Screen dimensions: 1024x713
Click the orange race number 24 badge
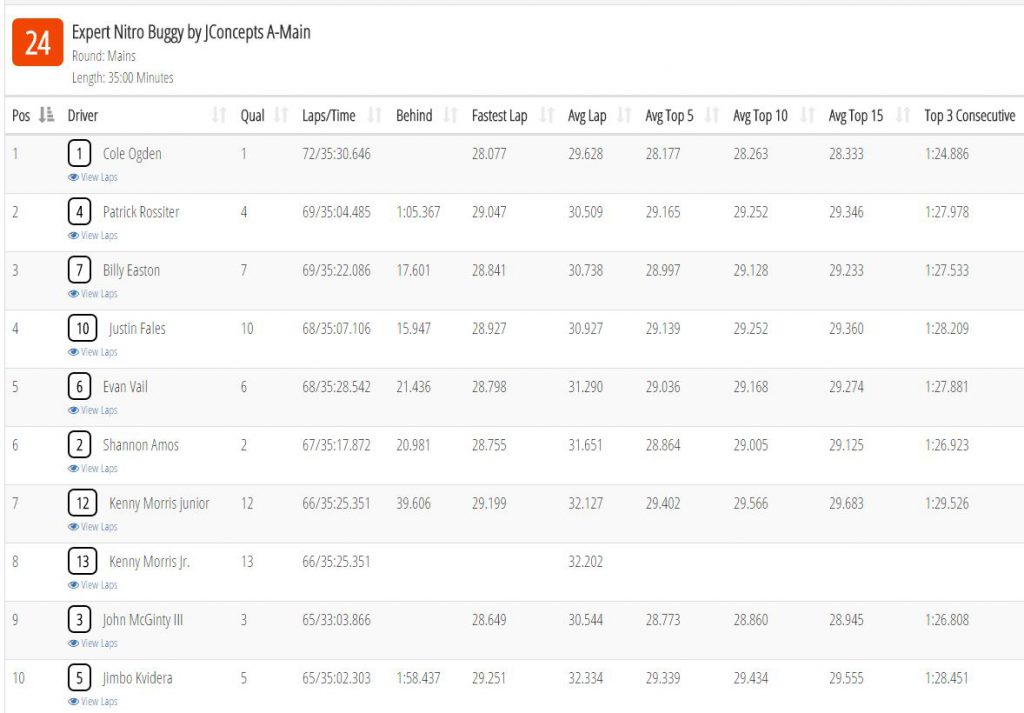click(x=37, y=42)
